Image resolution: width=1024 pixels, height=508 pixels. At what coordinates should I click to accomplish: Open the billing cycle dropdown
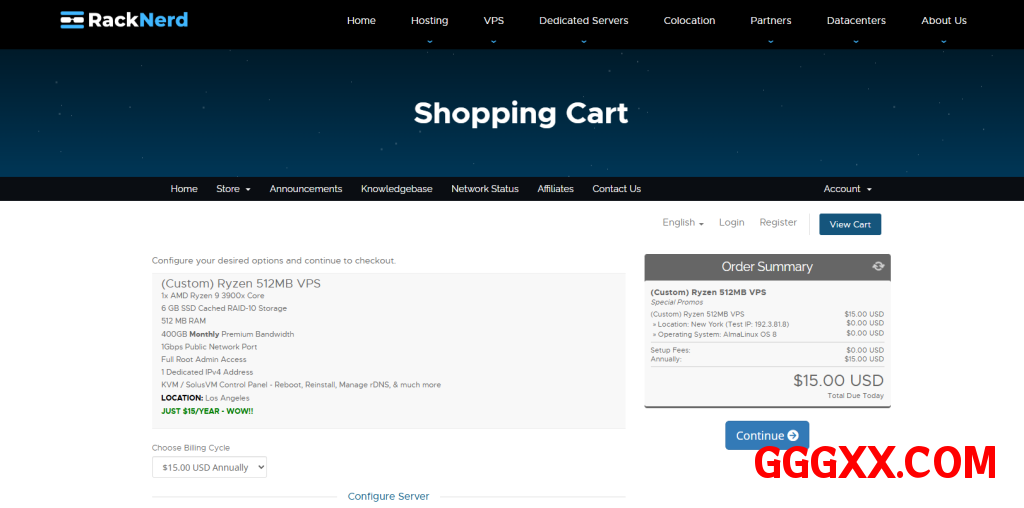[x=209, y=467]
